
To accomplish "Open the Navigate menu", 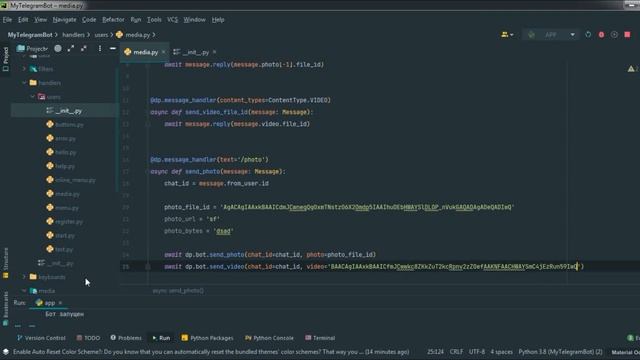I will tap(64, 20).
